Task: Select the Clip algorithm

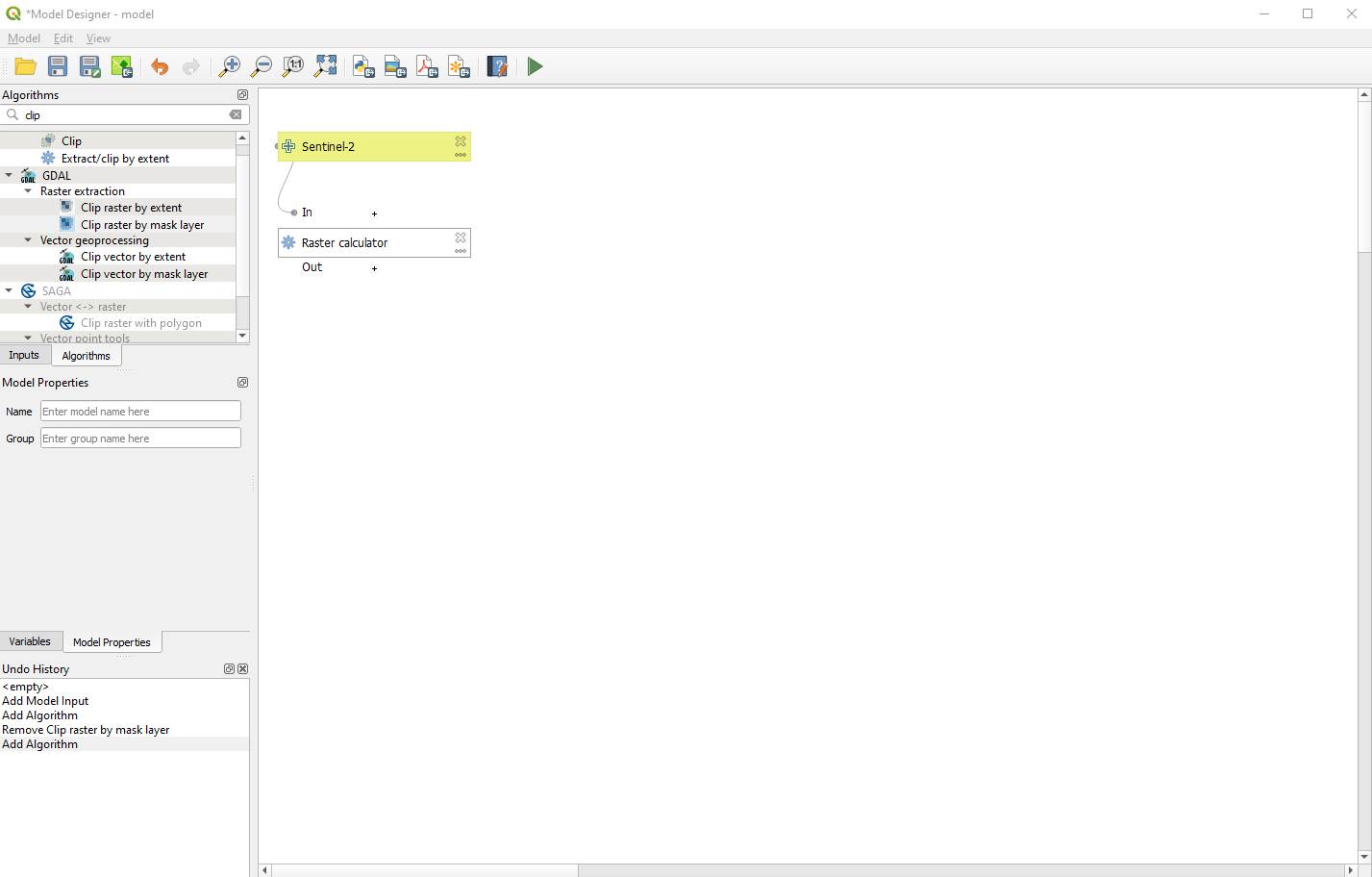Action: pos(71,141)
